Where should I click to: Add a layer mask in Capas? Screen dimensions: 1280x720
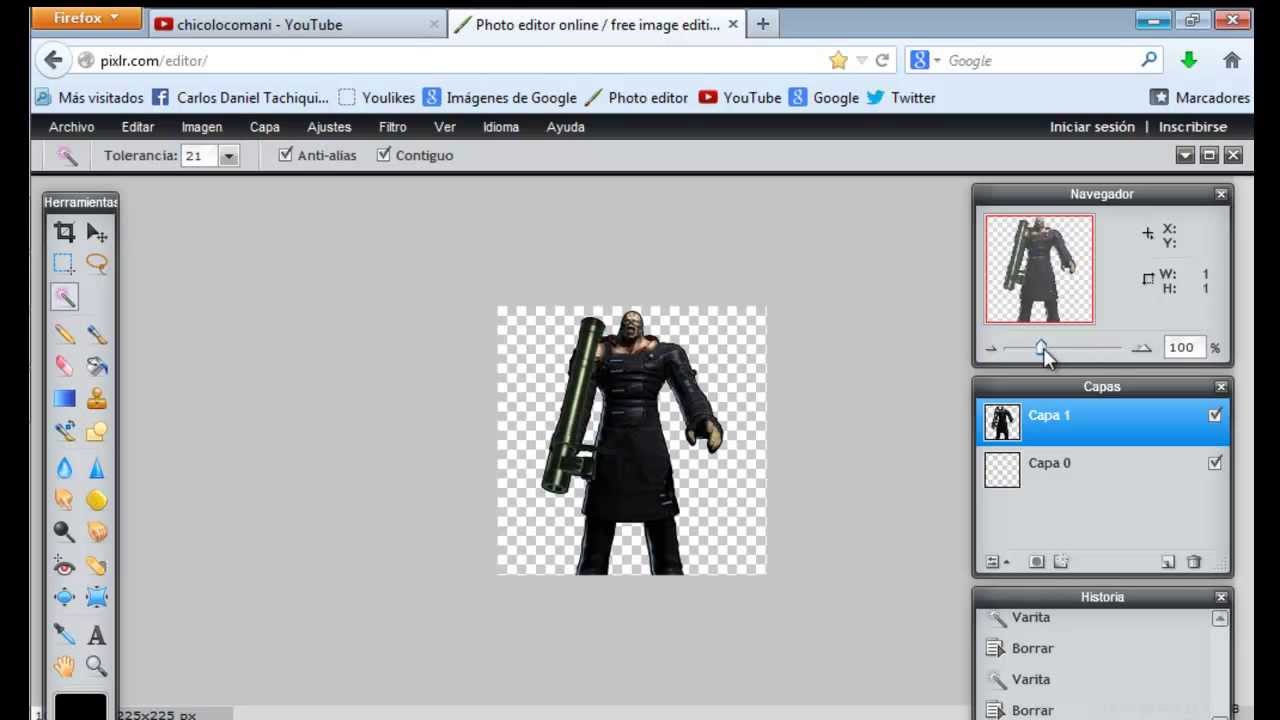click(x=1037, y=562)
